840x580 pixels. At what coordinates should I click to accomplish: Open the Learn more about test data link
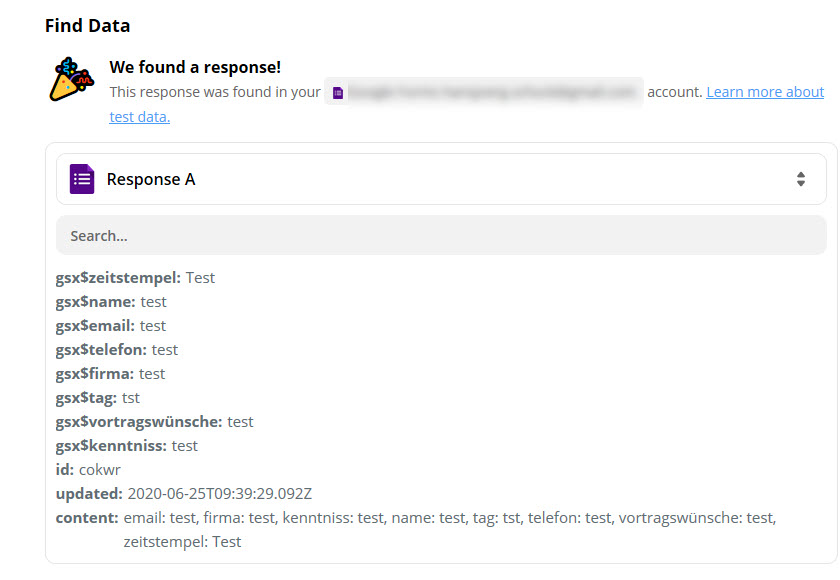[765, 91]
